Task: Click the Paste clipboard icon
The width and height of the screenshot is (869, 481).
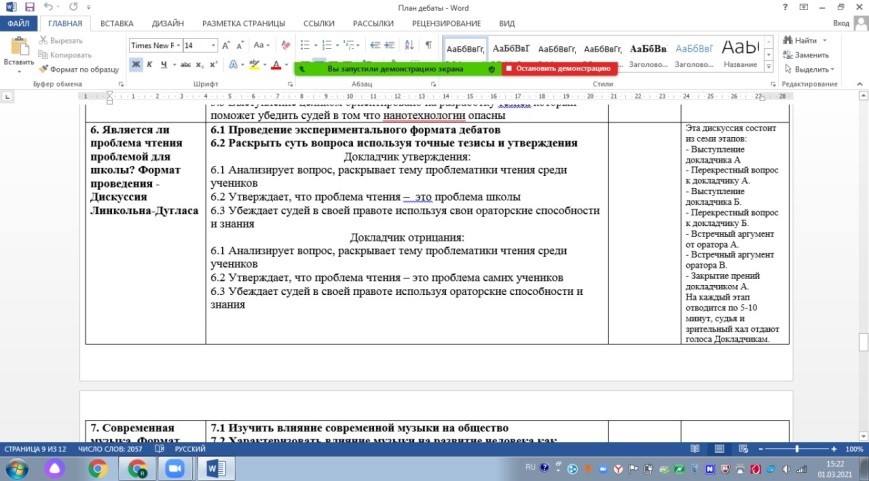Action: coord(19,47)
